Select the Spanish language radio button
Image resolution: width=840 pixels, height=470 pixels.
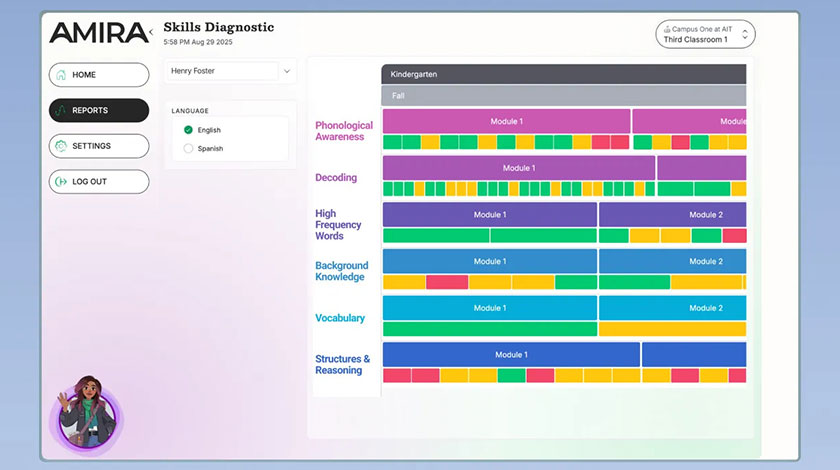pyautogui.click(x=188, y=148)
